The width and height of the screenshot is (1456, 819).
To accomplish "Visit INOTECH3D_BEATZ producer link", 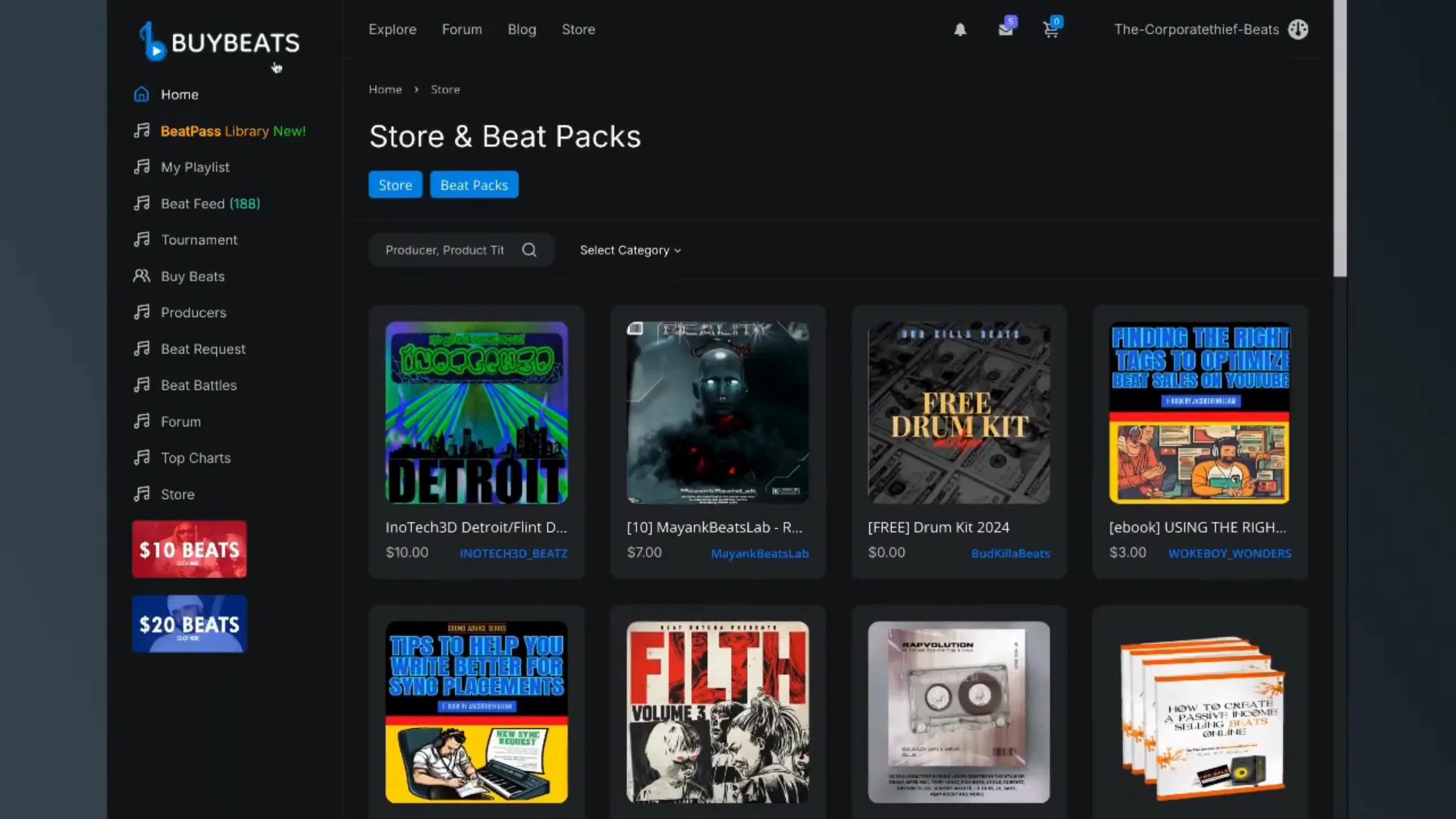I will coord(513,554).
